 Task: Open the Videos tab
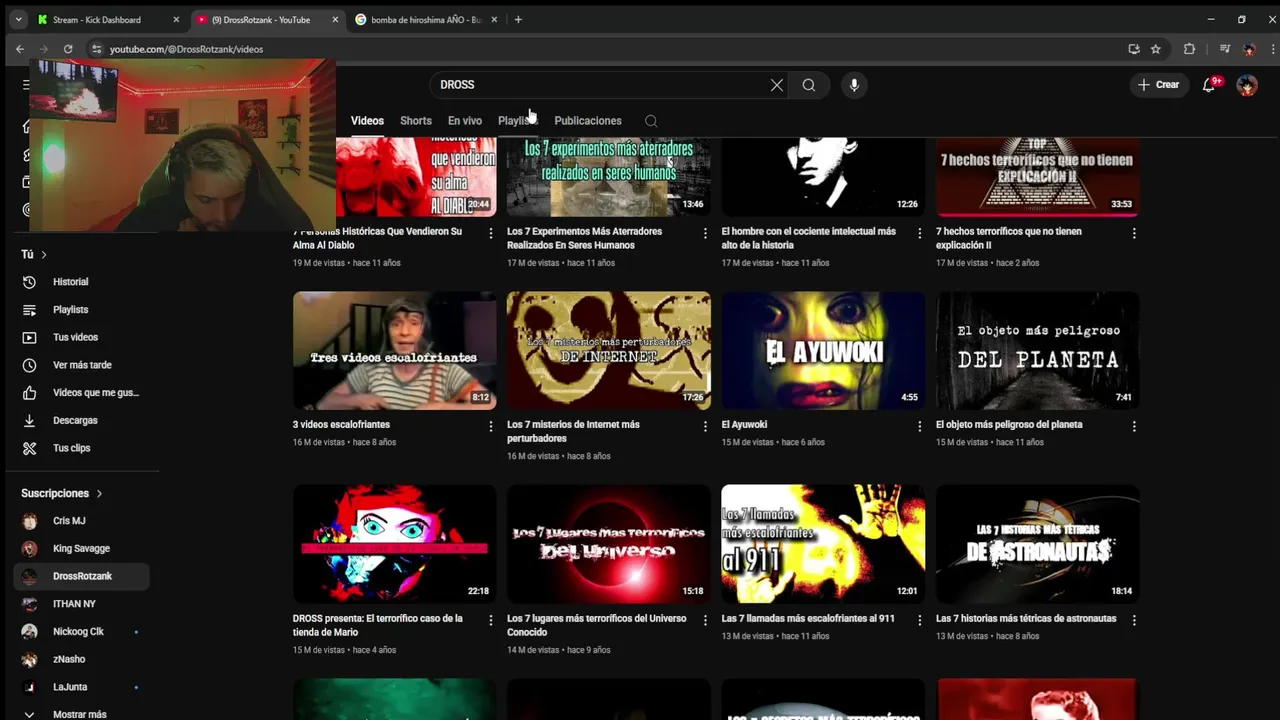[x=367, y=121]
